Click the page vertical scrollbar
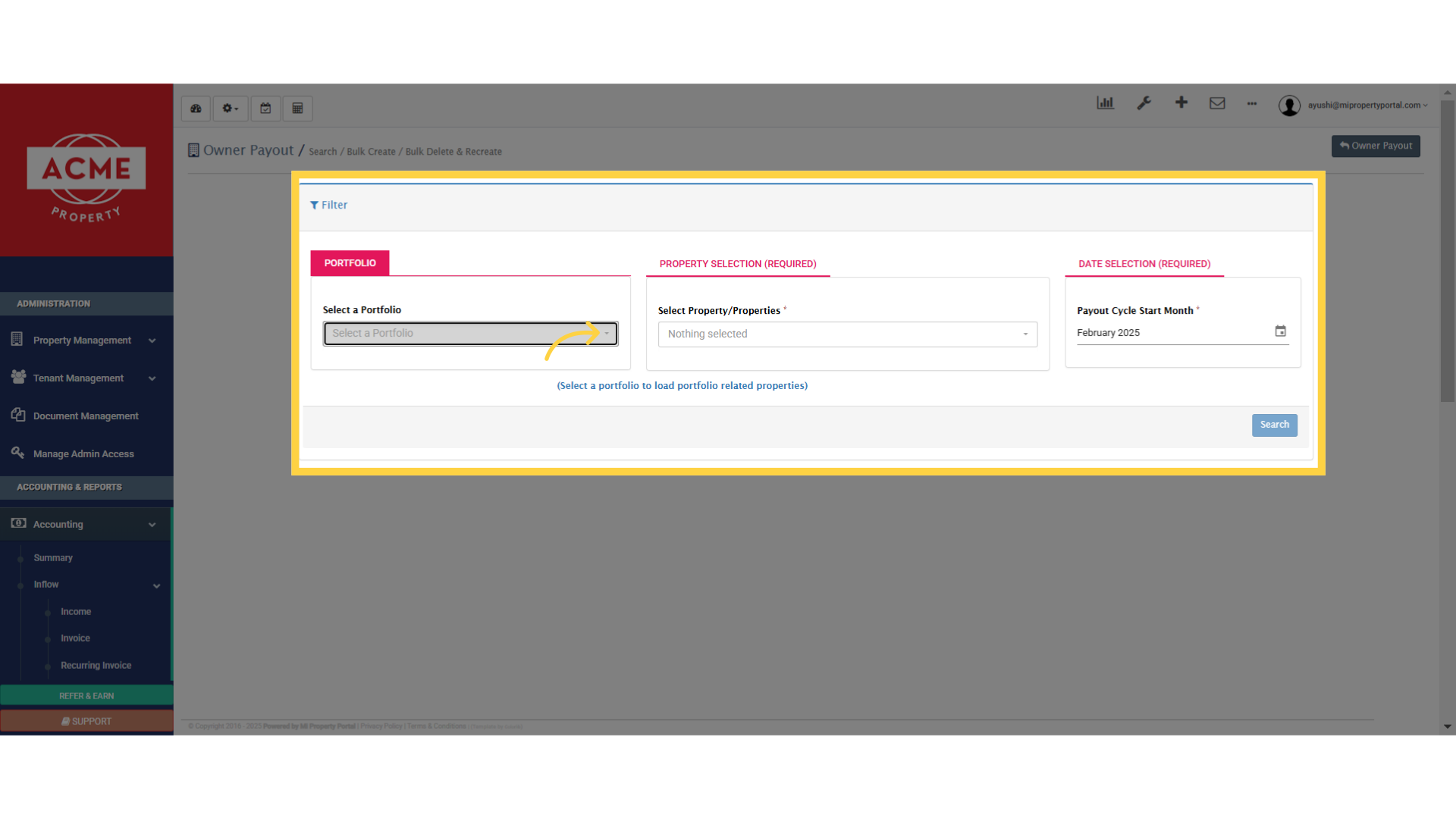The height and width of the screenshot is (819, 1456). point(1448,250)
